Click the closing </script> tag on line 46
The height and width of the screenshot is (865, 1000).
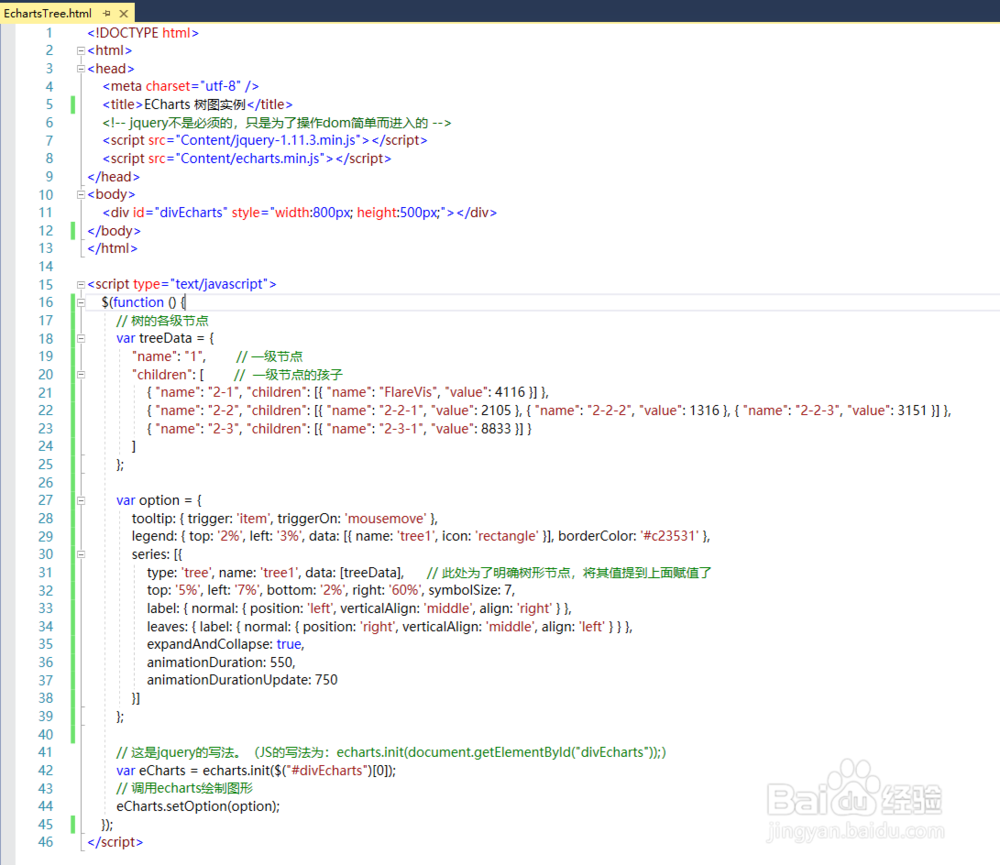(x=115, y=842)
